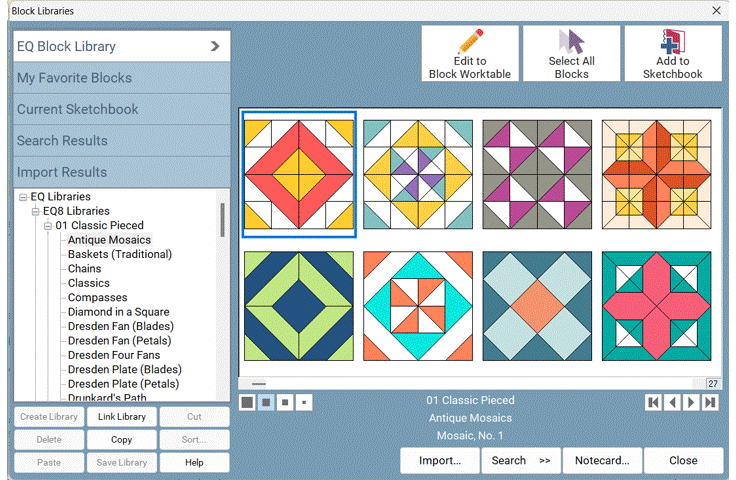The image size is (736, 480).
Task: Collapse the EQ8 Libraries node
Action: click(36, 211)
